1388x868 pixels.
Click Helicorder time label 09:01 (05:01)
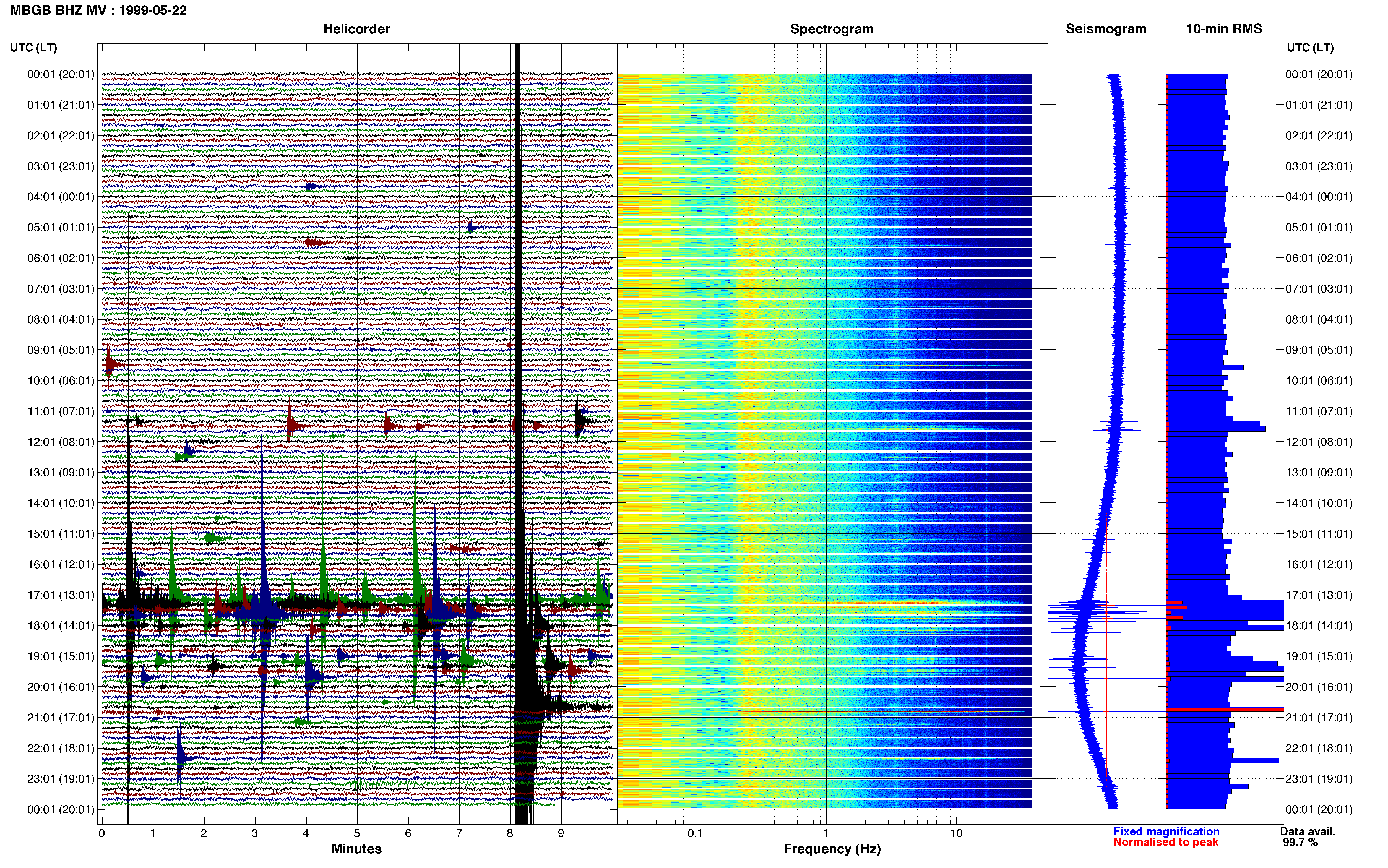pyautogui.click(x=61, y=350)
